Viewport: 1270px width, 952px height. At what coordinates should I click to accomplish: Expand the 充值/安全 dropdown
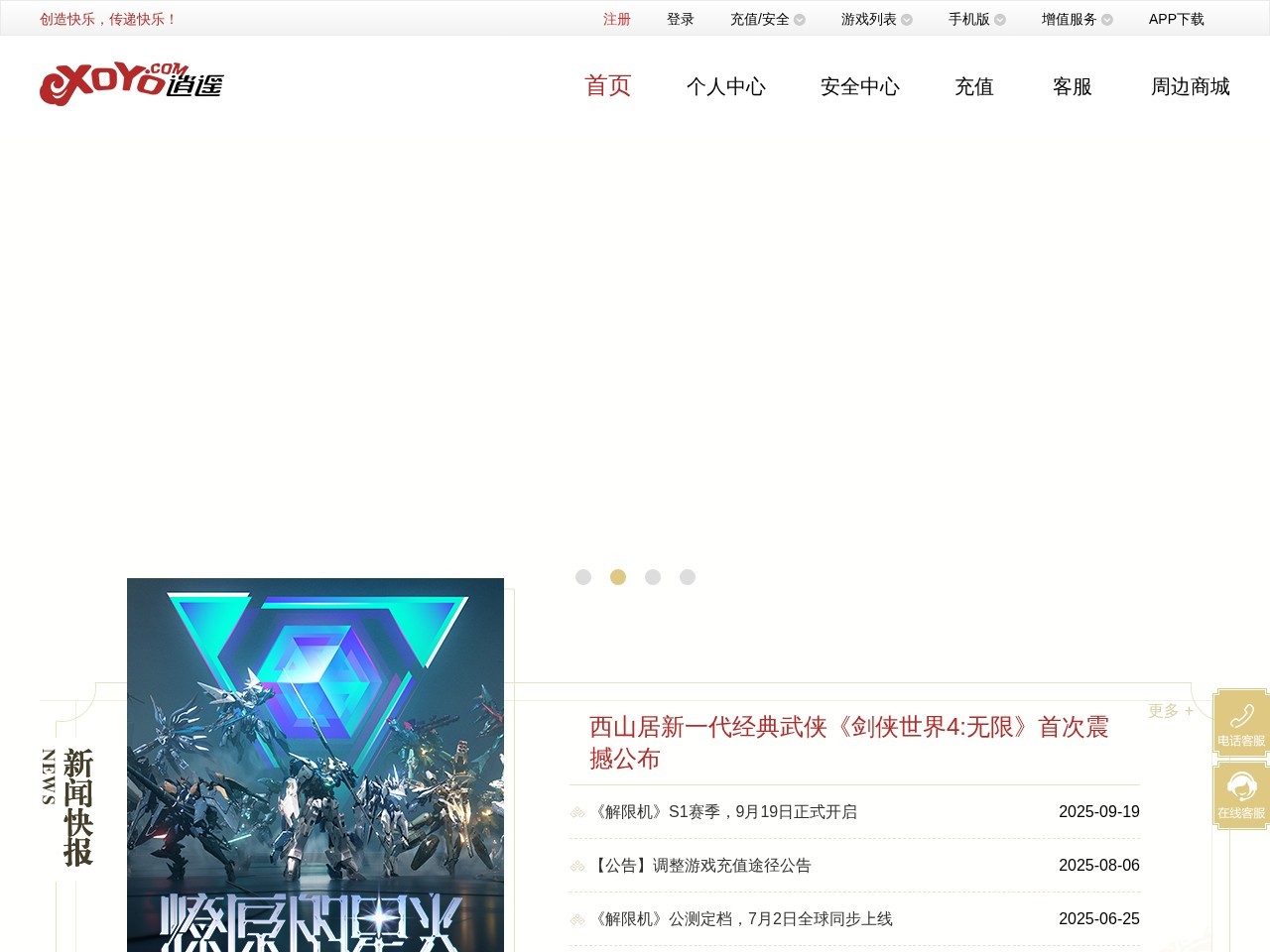[768, 19]
